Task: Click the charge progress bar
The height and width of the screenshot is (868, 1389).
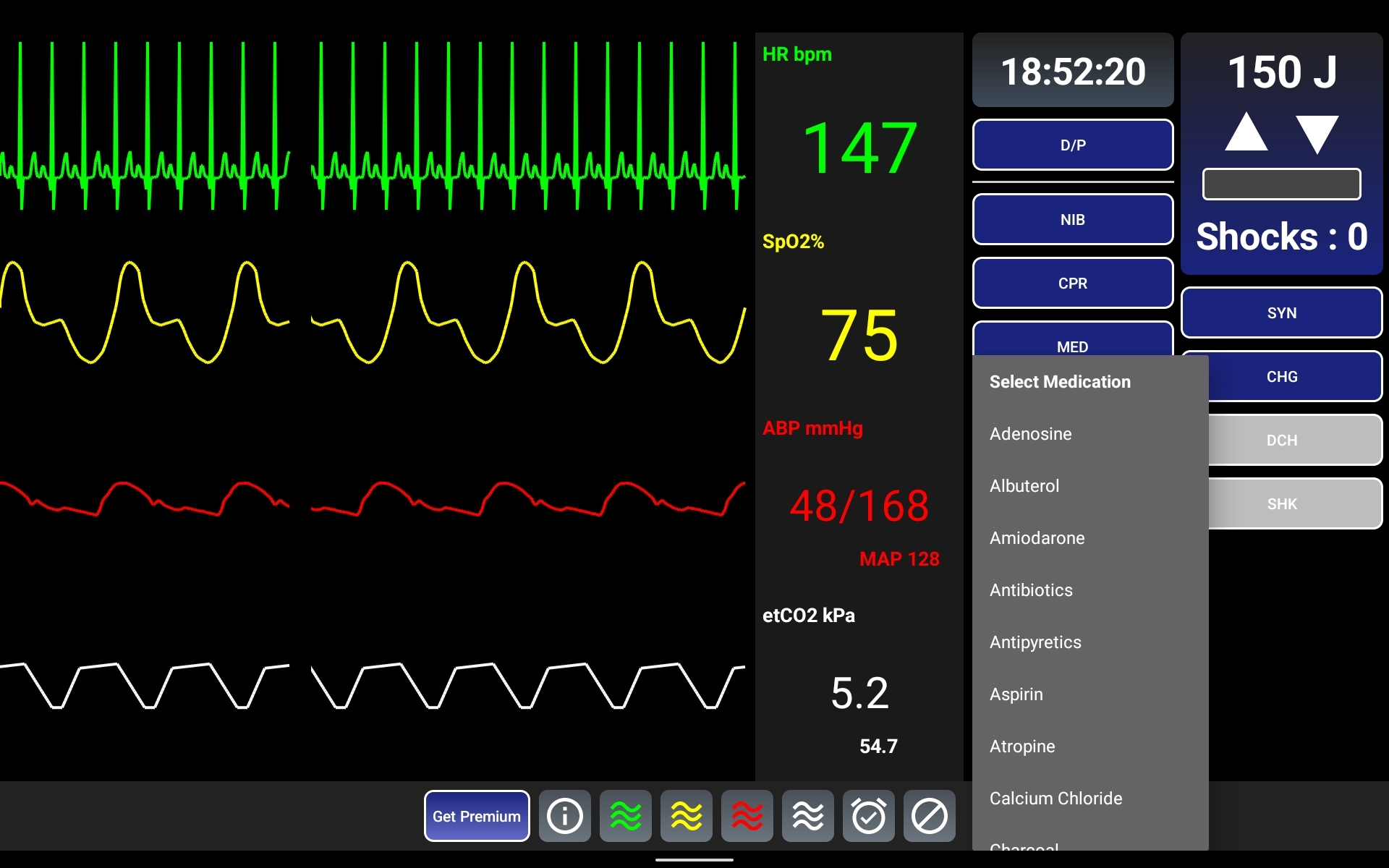Action: pos(1281,184)
